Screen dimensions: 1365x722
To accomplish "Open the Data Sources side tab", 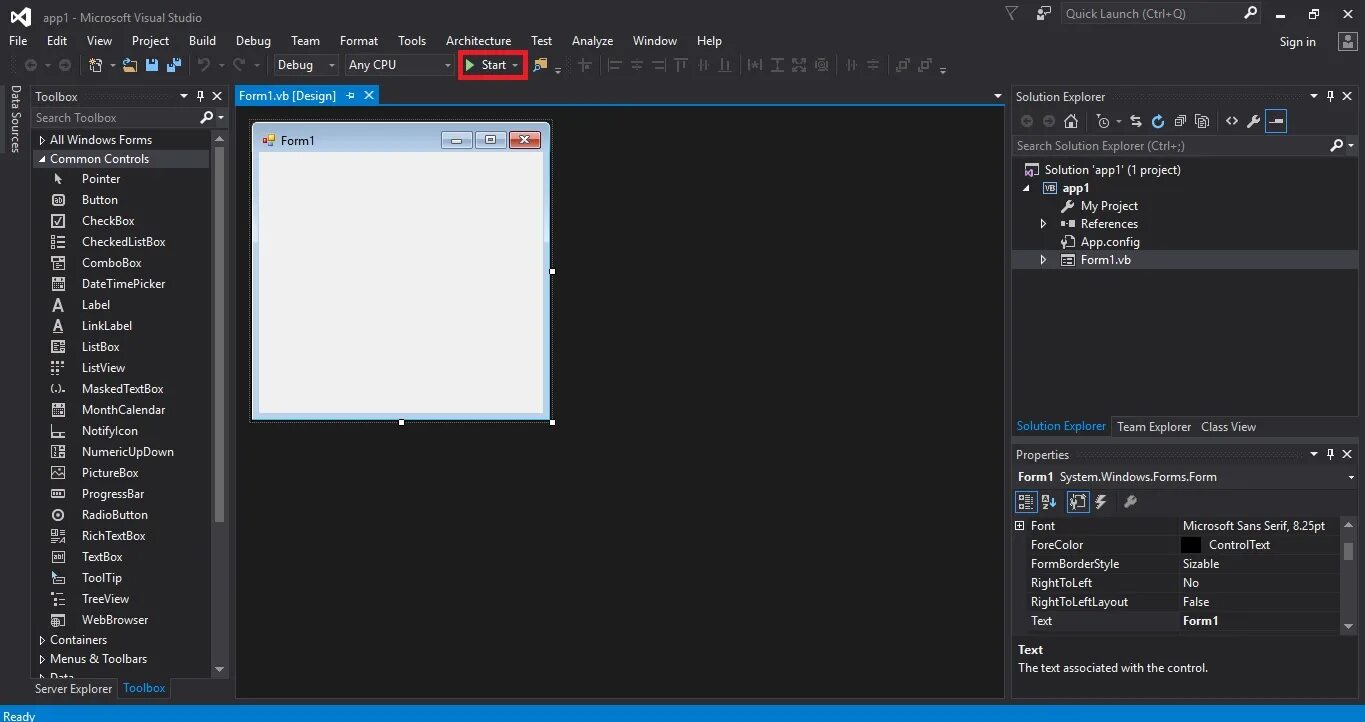I will [15, 119].
